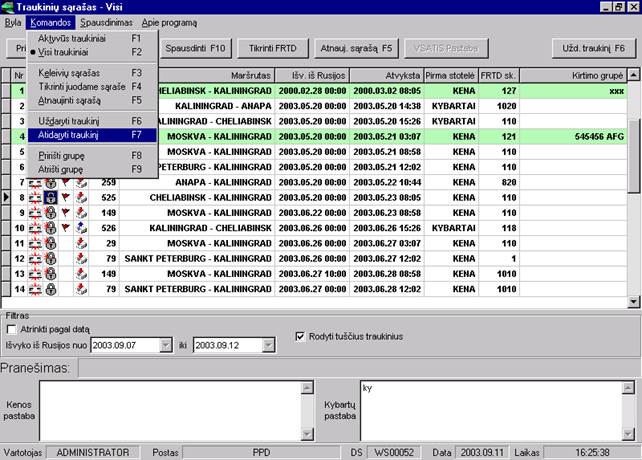
Task: Open the 'iki' date dropdown showing 2003.09.12
Action: pyautogui.click(x=268, y=345)
